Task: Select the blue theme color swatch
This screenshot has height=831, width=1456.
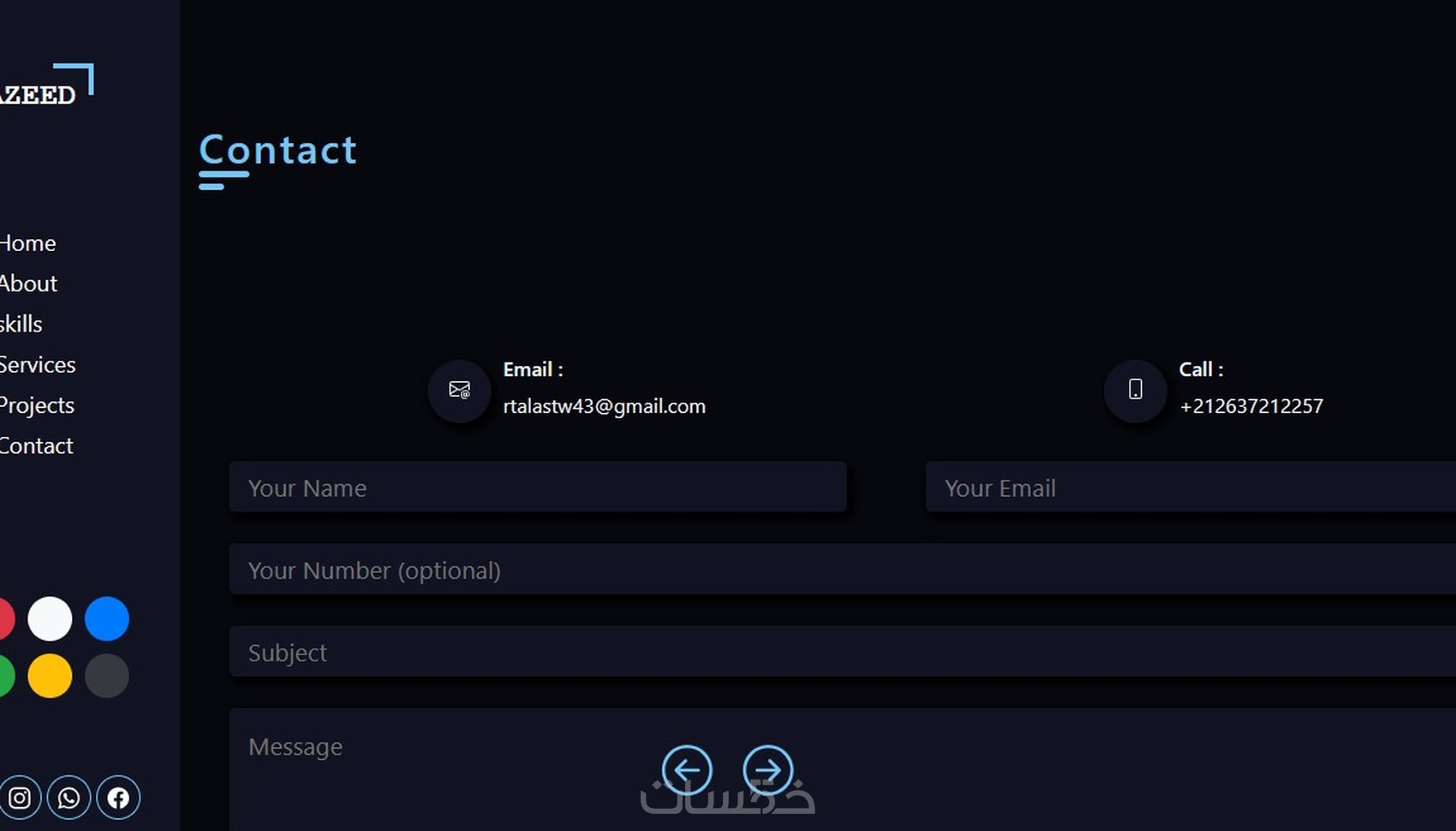Action: 107,619
